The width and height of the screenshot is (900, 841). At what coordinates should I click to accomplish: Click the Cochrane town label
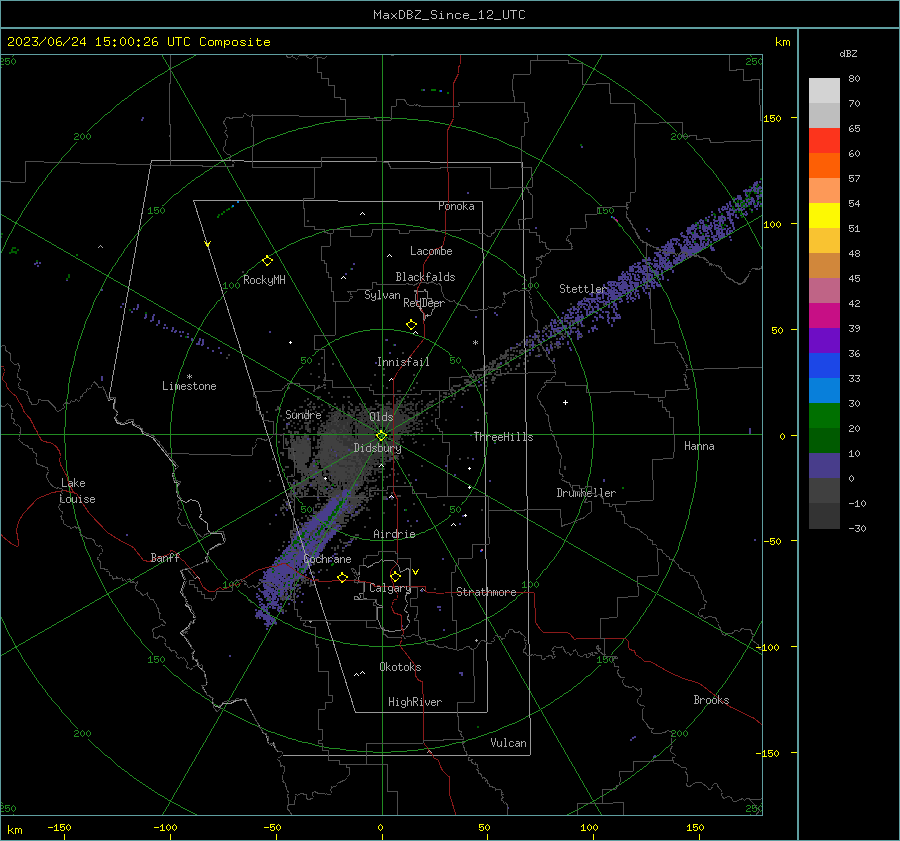[x=327, y=559]
